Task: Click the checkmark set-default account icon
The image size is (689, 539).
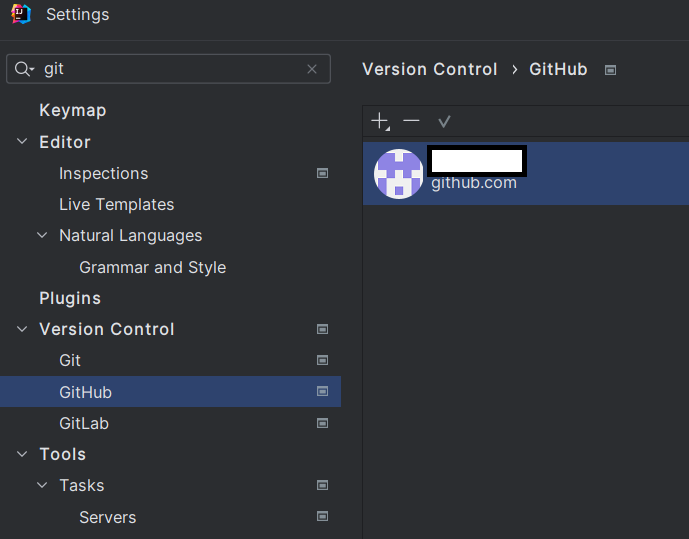Action: (x=444, y=121)
